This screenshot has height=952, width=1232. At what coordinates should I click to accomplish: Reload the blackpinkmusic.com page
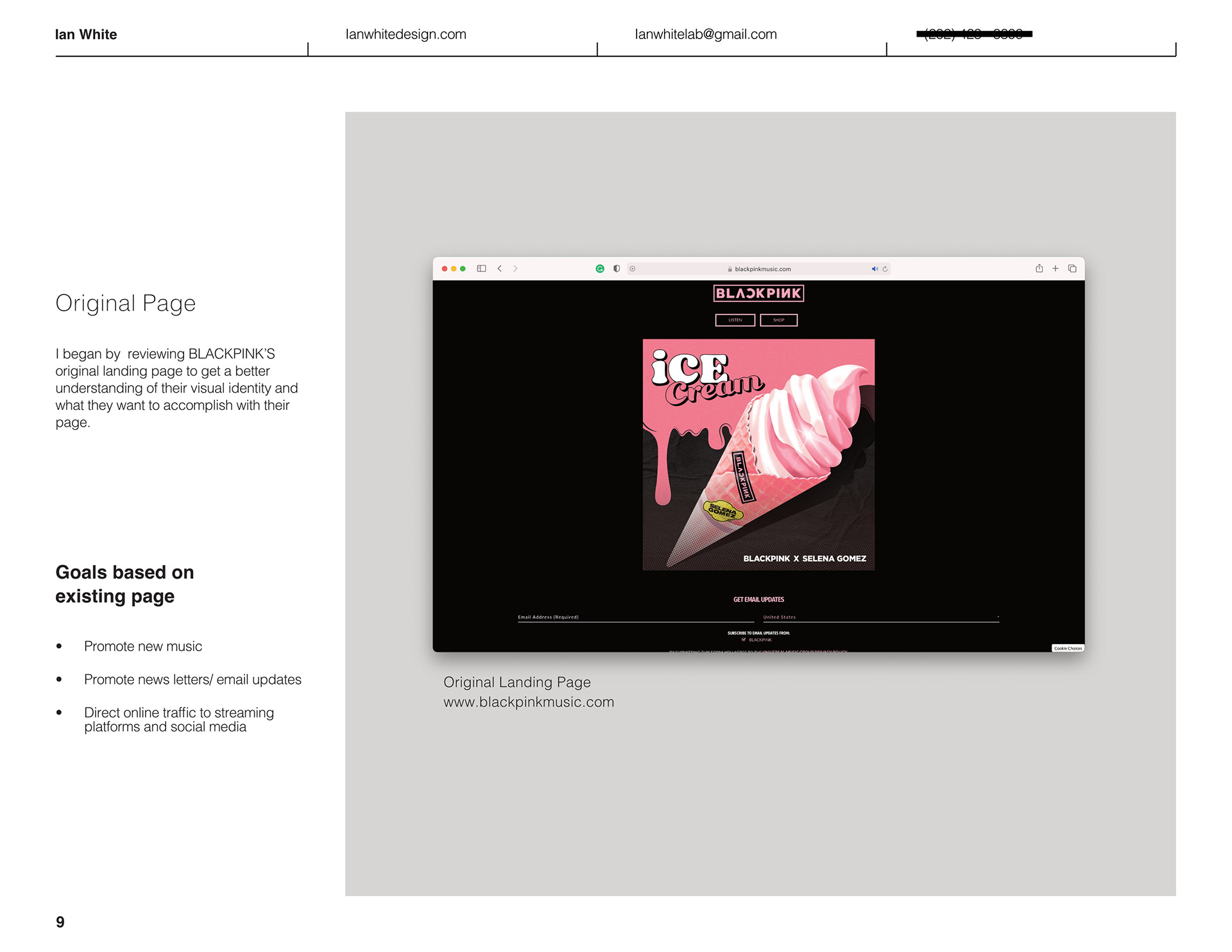pyautogui.click(x=886, y=269)
